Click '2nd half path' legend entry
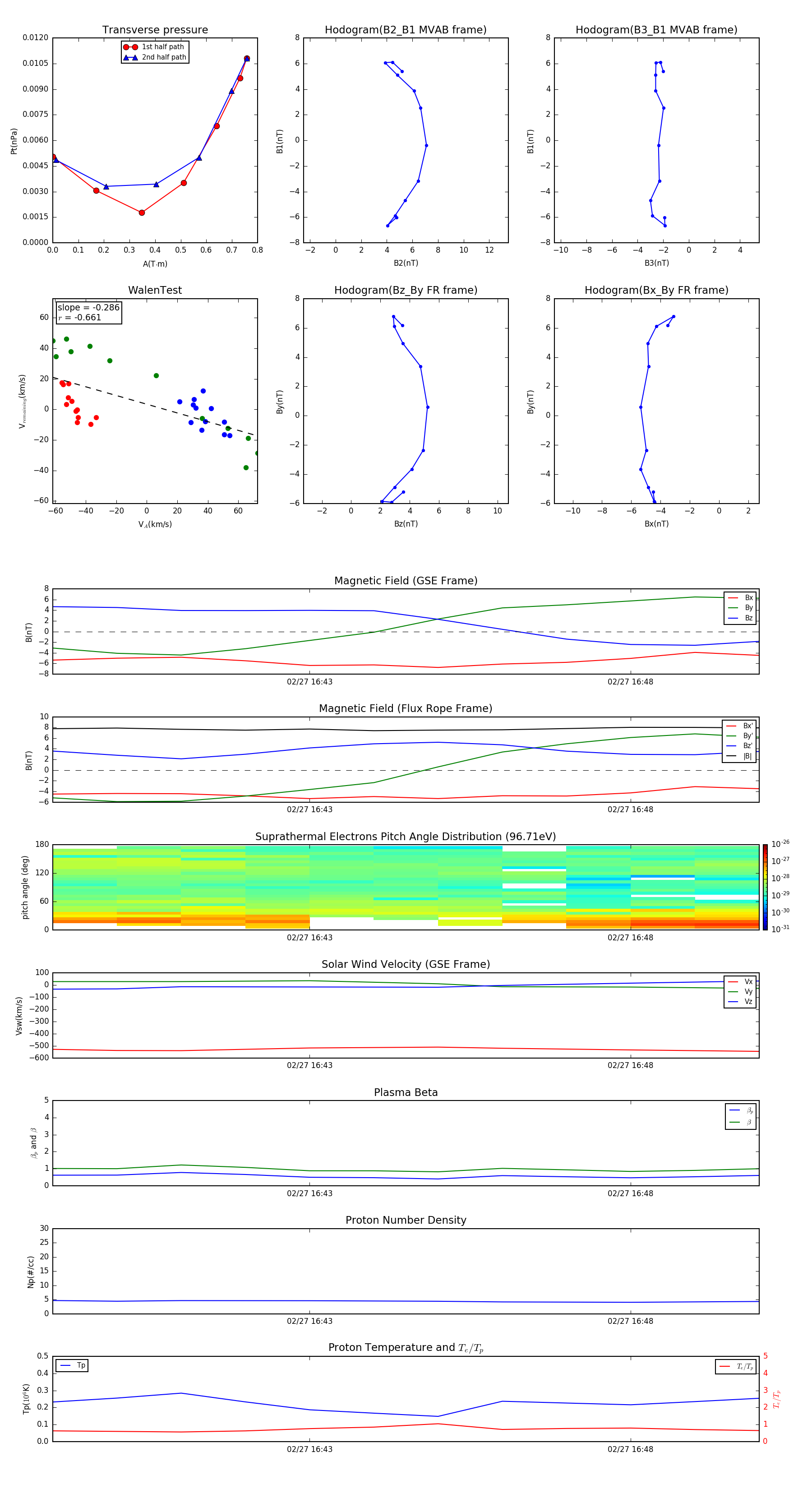Image resolution: width=812 pixels, height=1489 pixels. (155, 57)
